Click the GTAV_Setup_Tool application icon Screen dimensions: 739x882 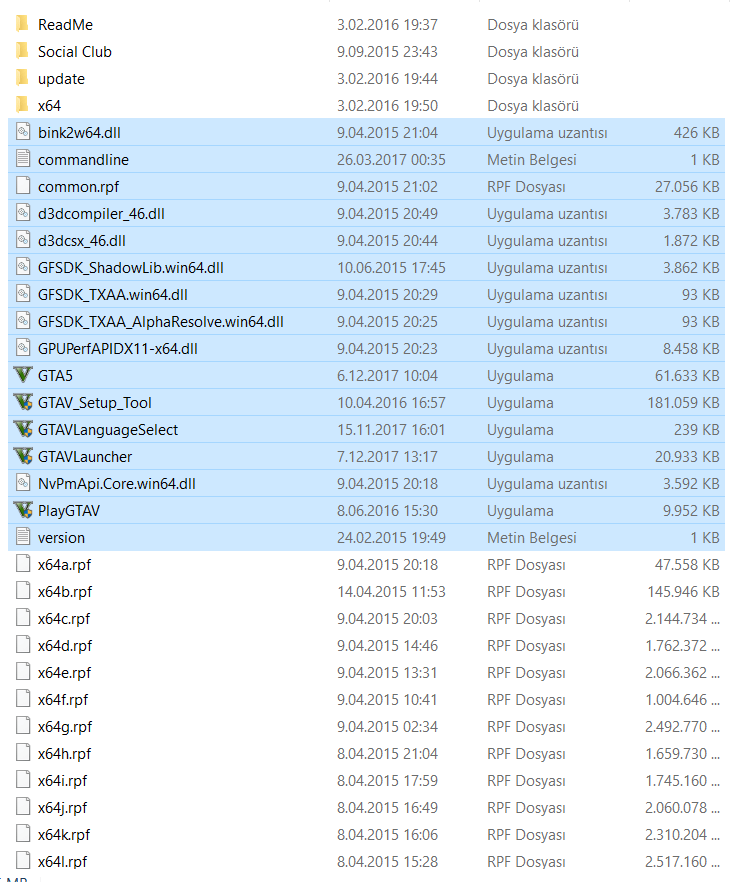tap(22, 402)
